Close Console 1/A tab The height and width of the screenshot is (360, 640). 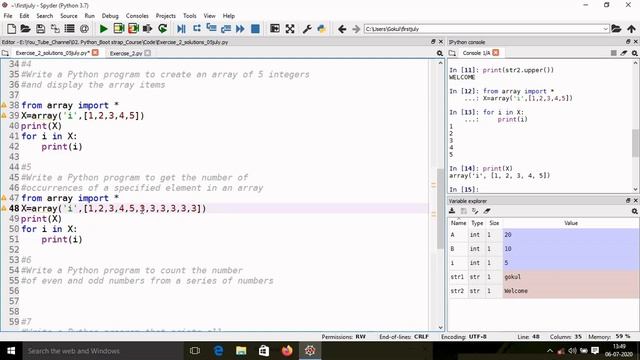coord(496,53)
